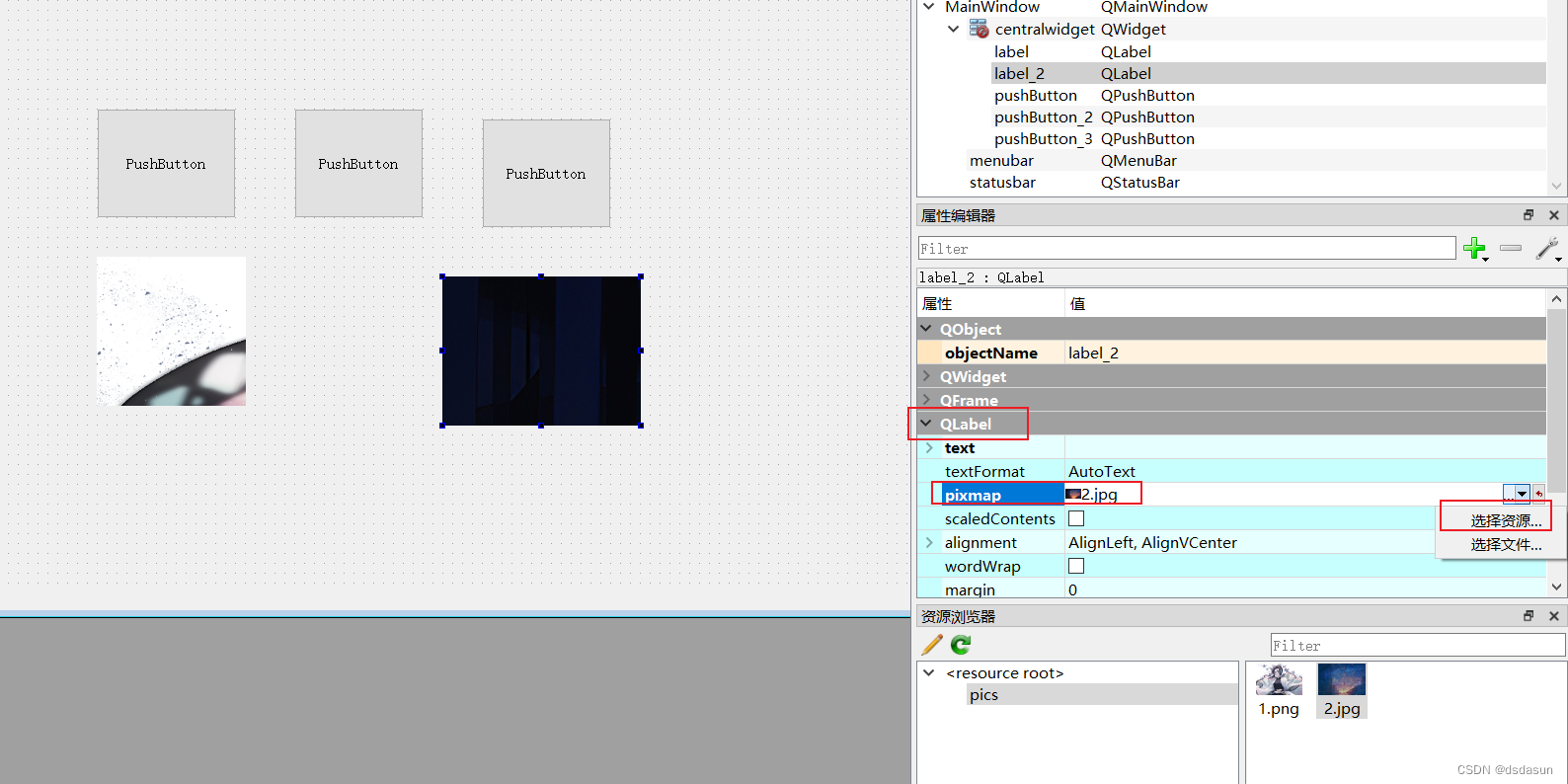This screenshot has width=1568, height=784.
Task: Collapse the QLabel property group
Action: click(x=926, y=423)
